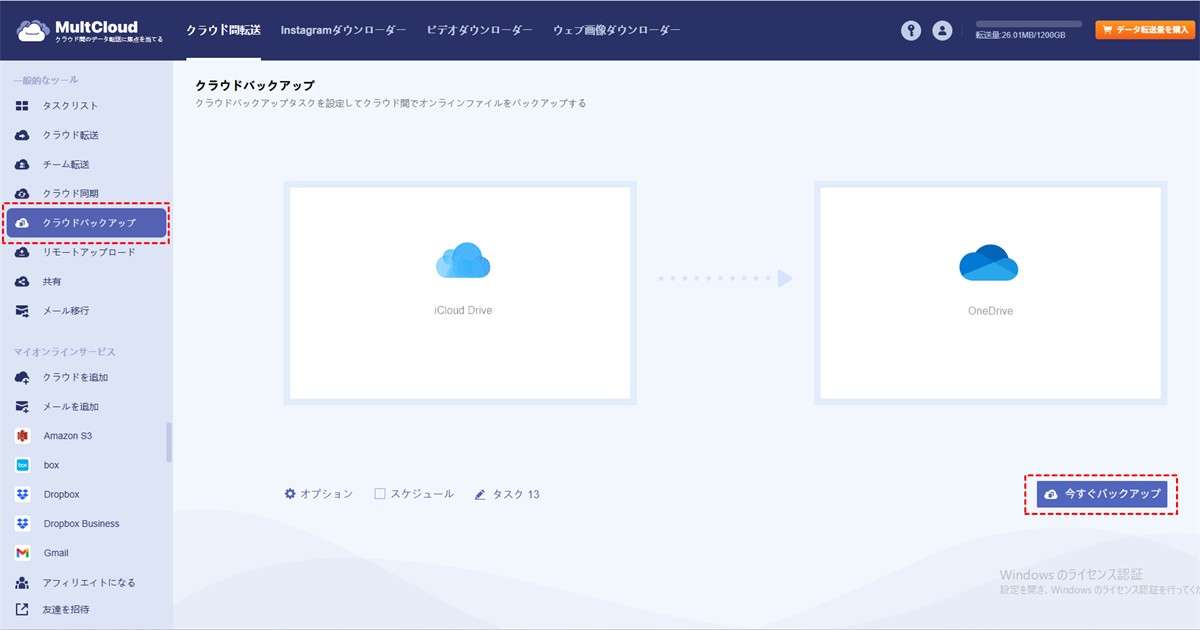
Task: Open クラウド同期 in the sidebar
Action: tap(70, 193)
